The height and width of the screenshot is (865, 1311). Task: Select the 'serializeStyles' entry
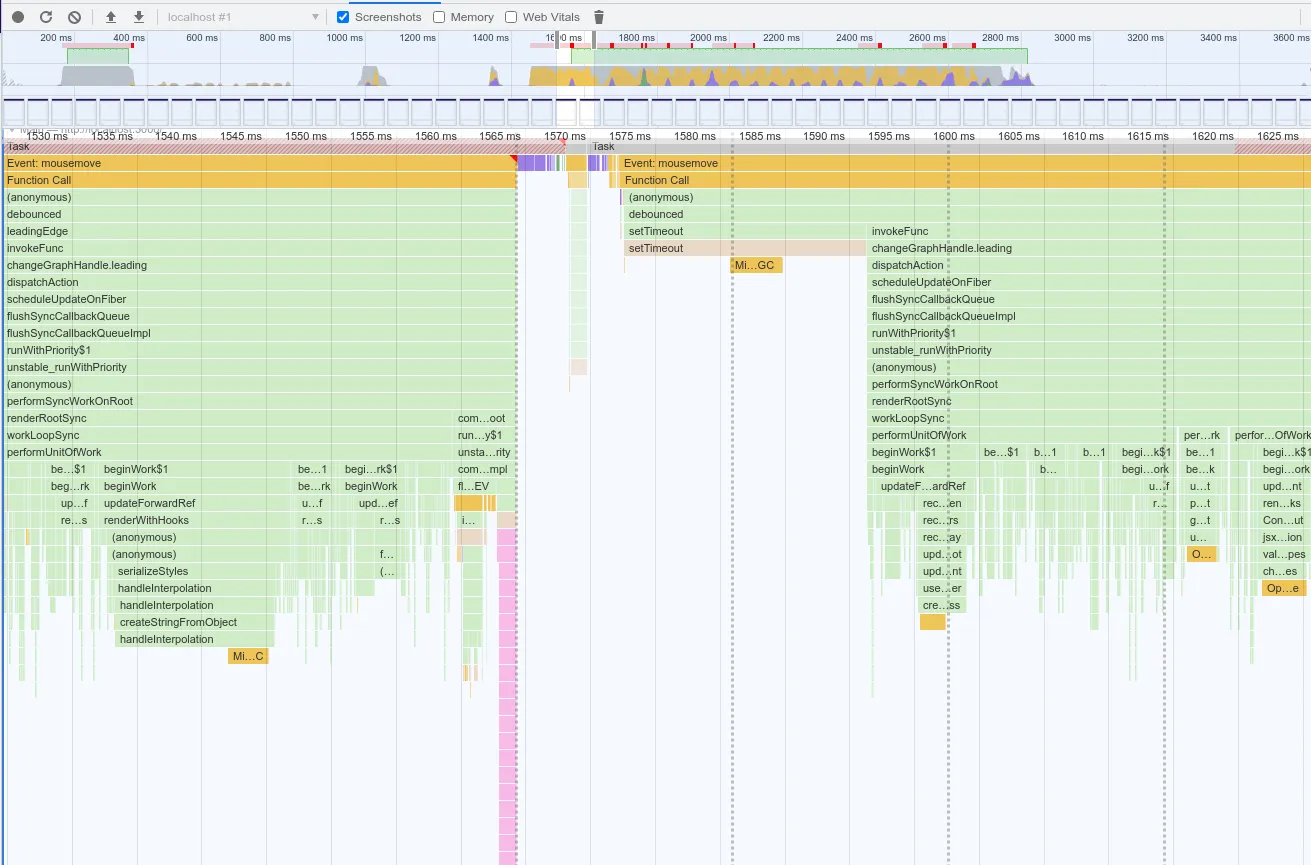pyautogui.click(x=196, y=571)
